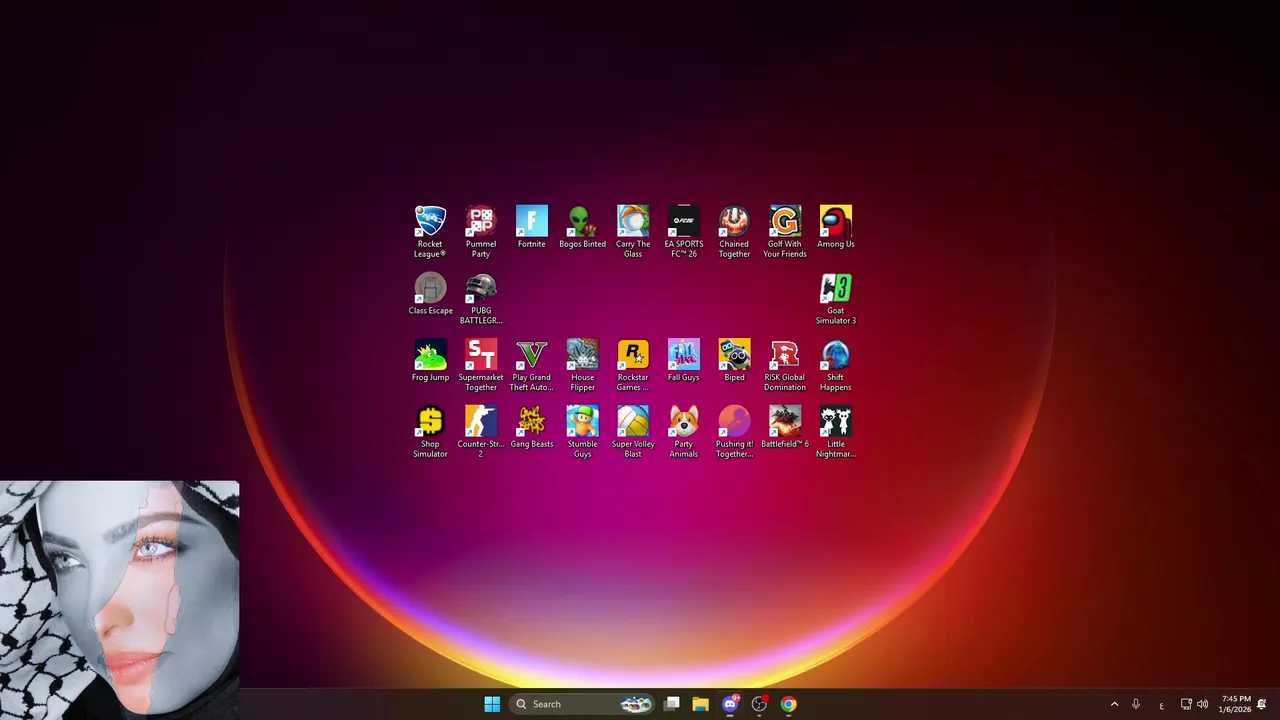Select the Biped game icon

(x=734, y=361)
